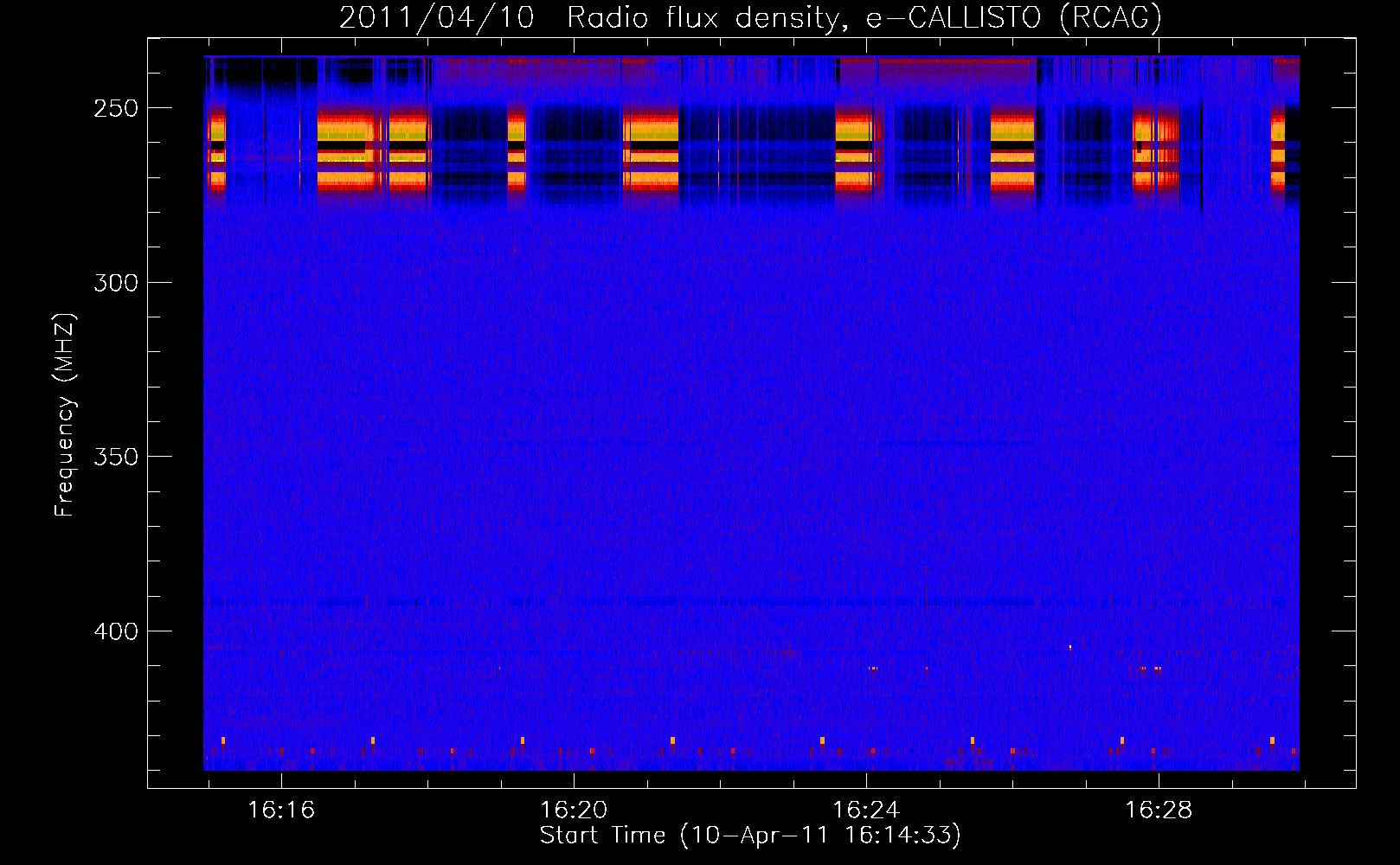Click the 350 frequency tick label
1400x865 pixels.
[116, 457]
